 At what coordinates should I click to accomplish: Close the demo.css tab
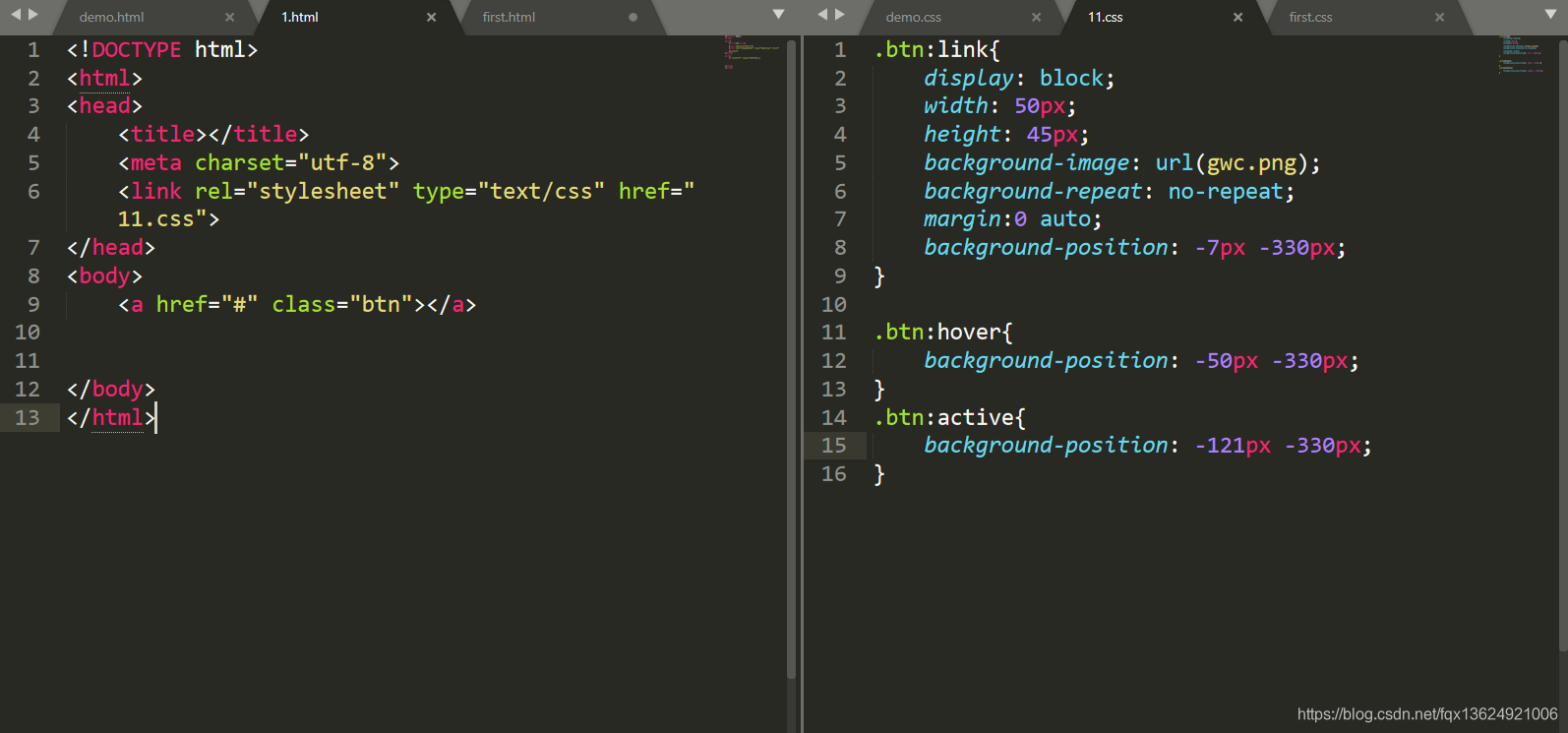[1036, 17]
